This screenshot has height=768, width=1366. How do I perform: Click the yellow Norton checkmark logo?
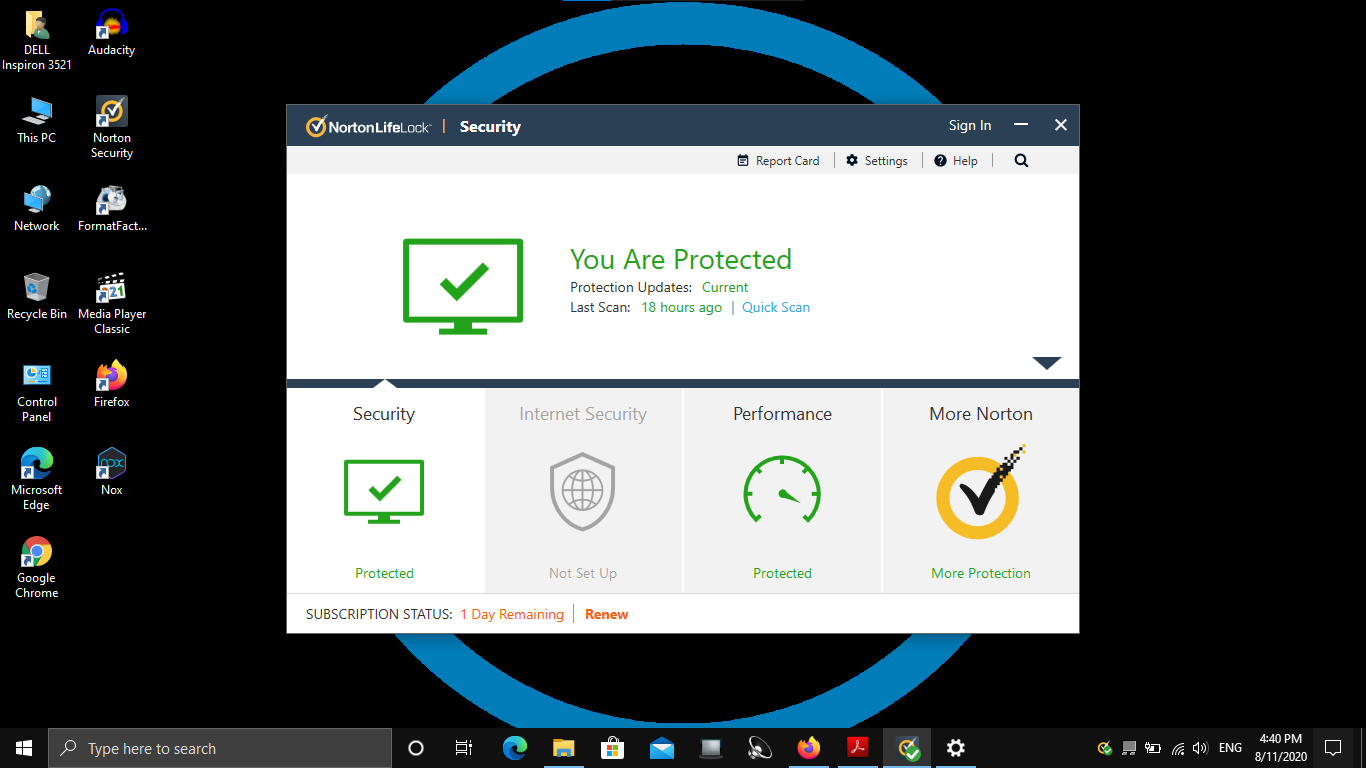pos(981,492)
